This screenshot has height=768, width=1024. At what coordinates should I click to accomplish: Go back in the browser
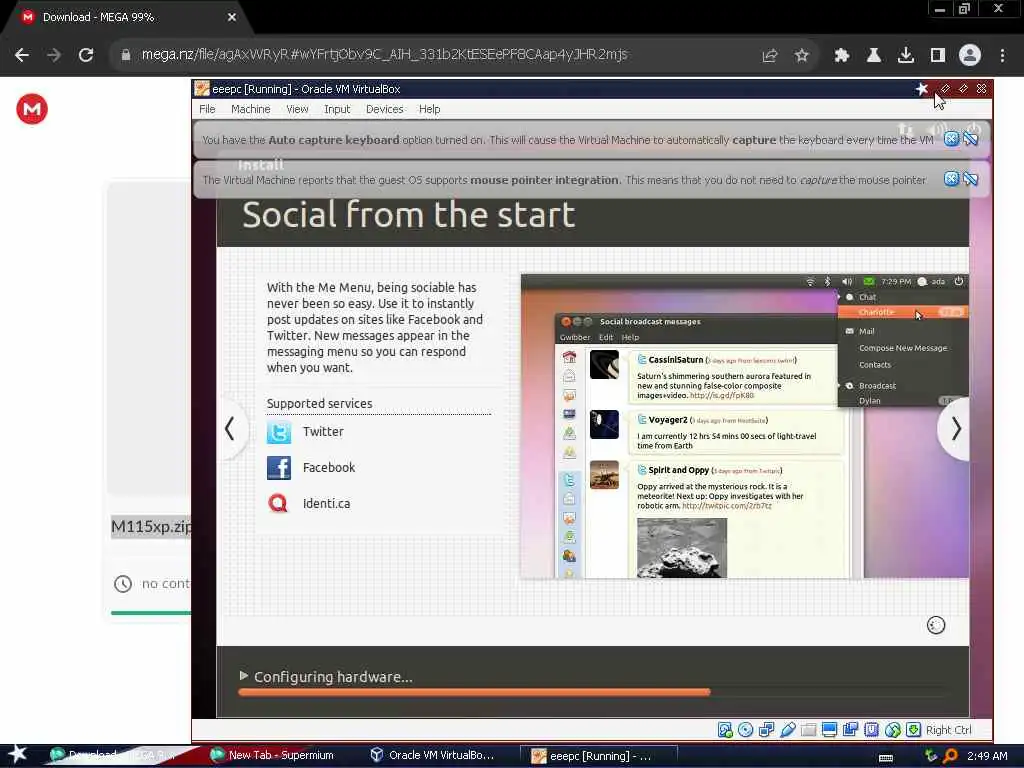(22, 55)
